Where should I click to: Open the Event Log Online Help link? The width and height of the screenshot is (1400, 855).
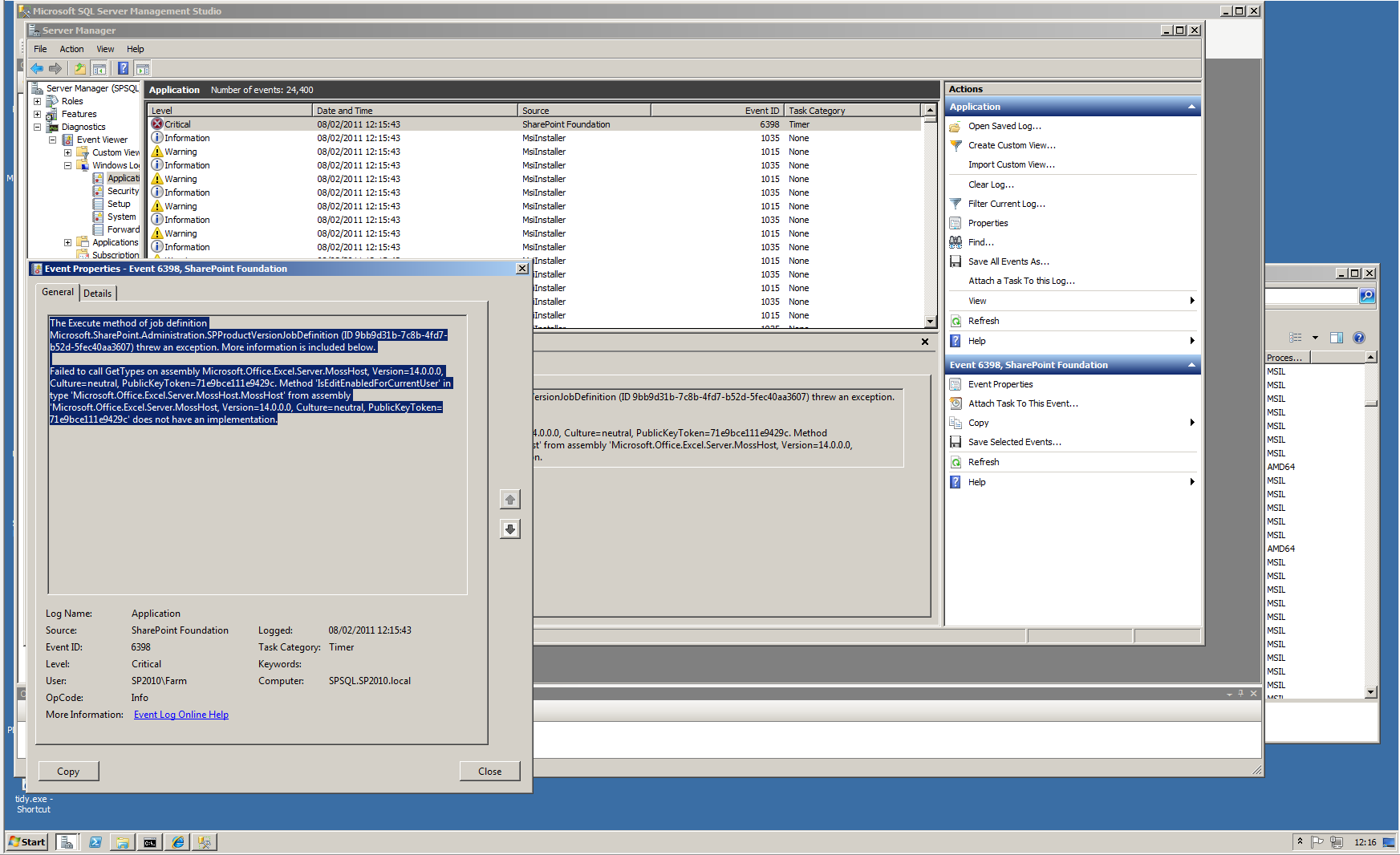tap(181, 715)
